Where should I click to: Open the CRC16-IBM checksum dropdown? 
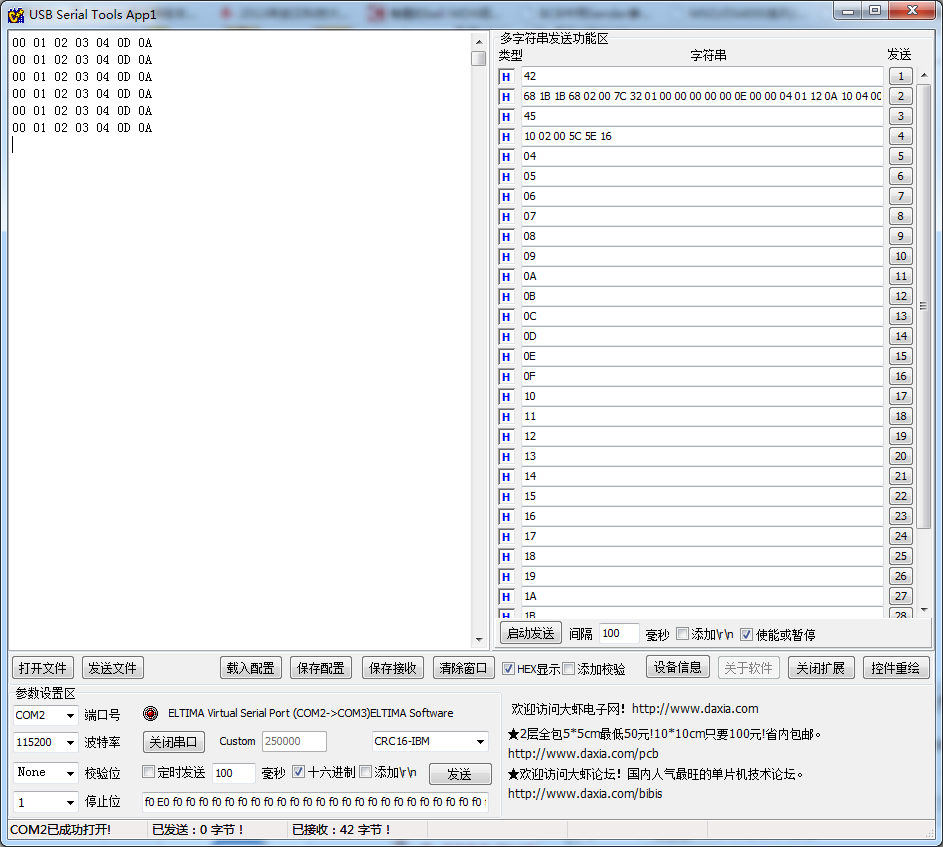(x=429, y=741)
